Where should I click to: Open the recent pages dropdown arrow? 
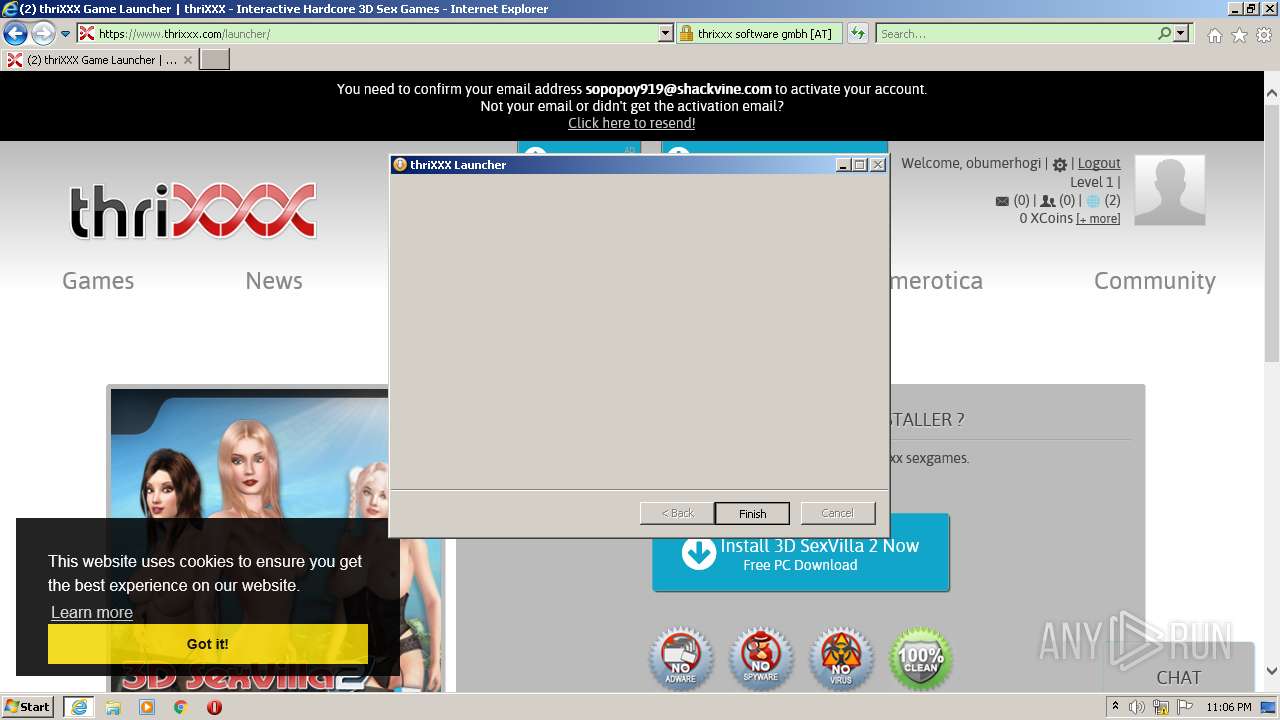pos(66,33)
